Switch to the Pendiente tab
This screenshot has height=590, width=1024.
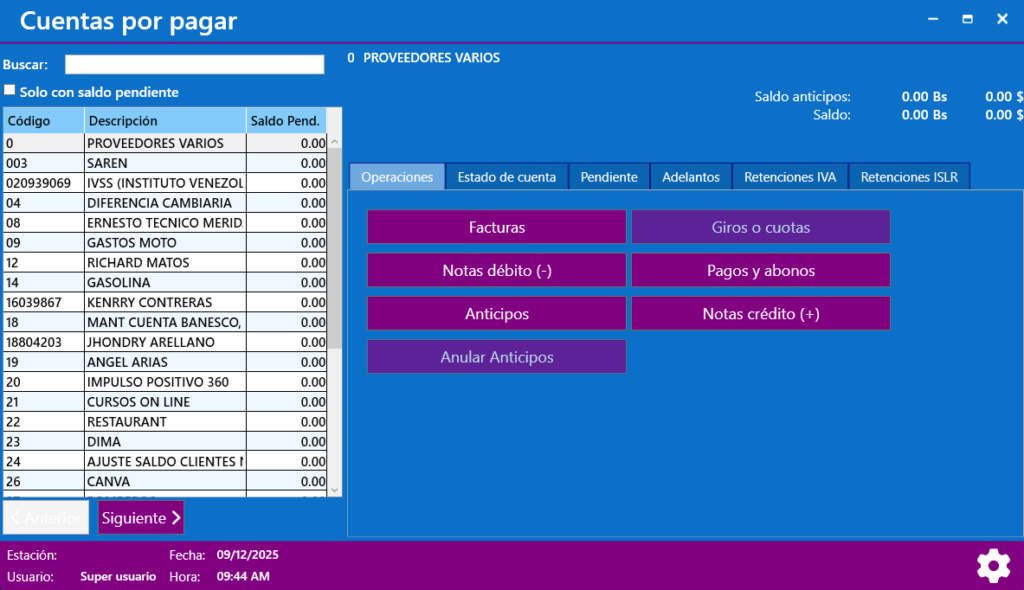pos(609,177)
